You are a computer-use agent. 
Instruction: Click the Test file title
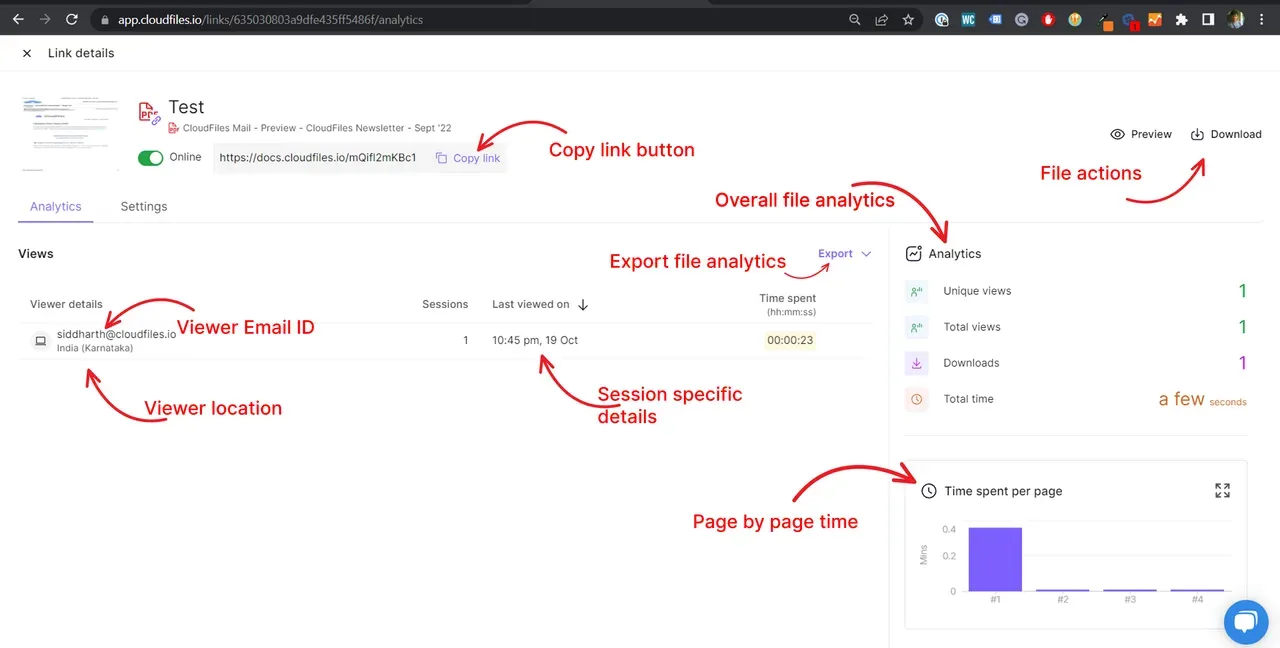pyautogui.click(x=186, y=107)
